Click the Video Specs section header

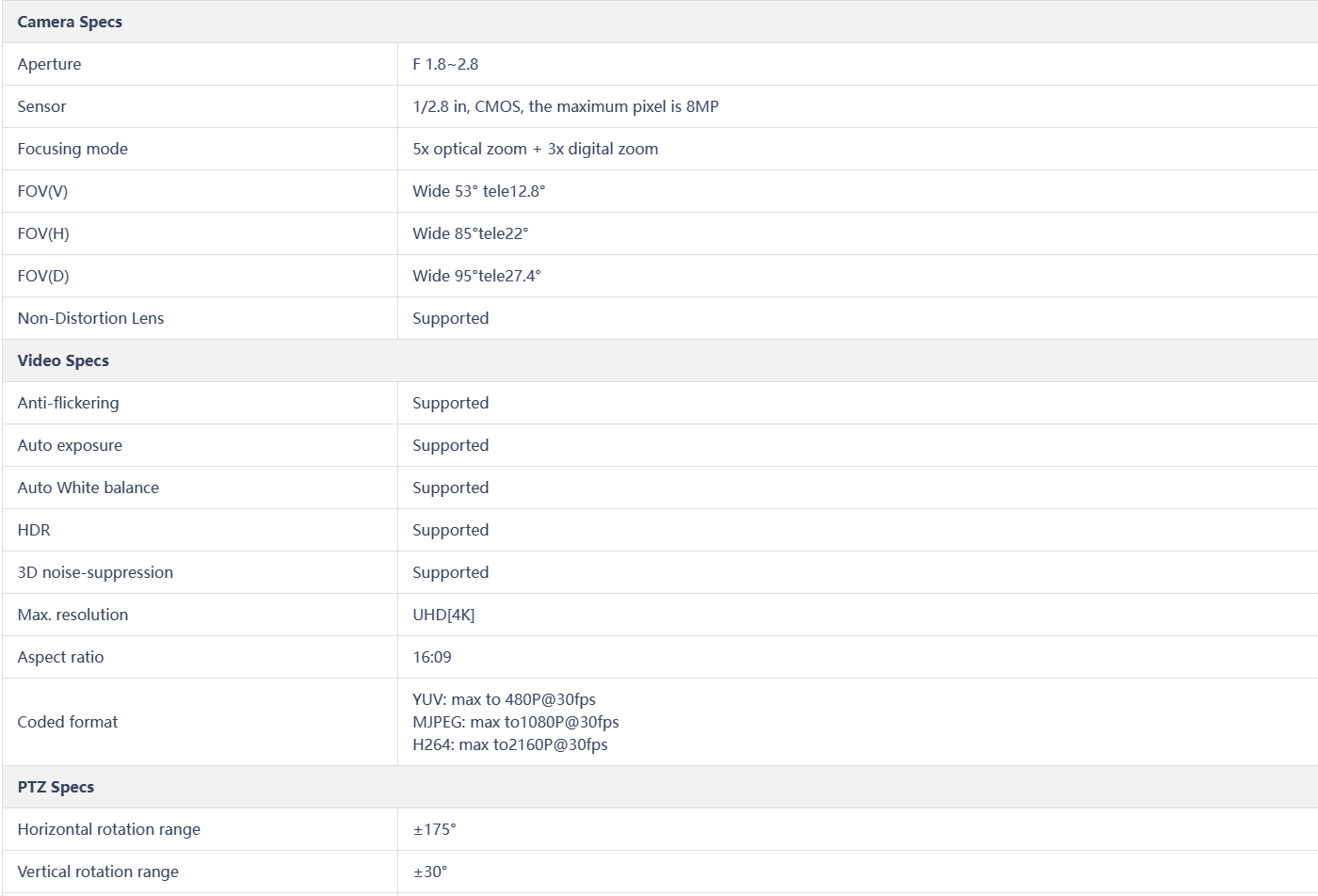coord(63,360)
